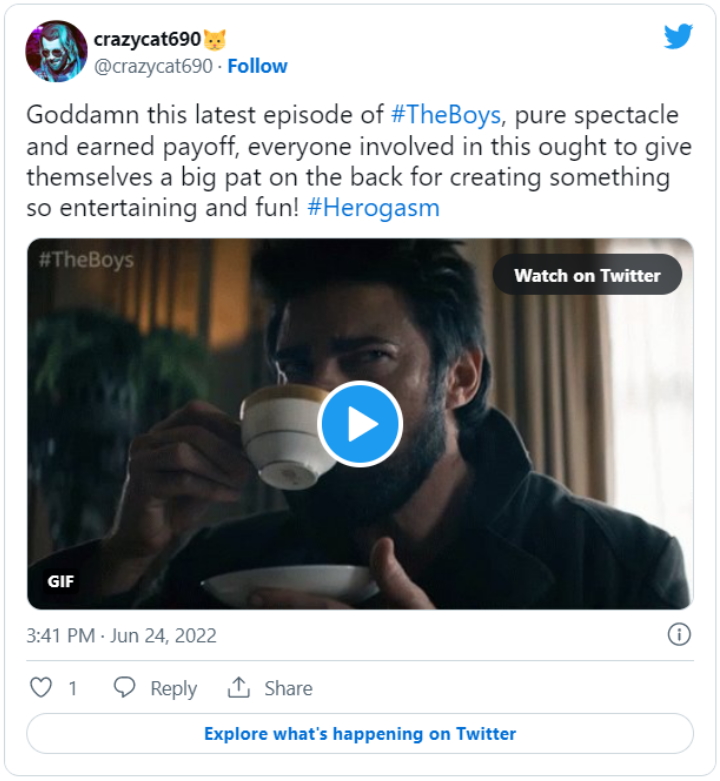Screen dimensions: 720x781
Task: Click the cat emoji beside the username
Action: click(x=215, y=40)
